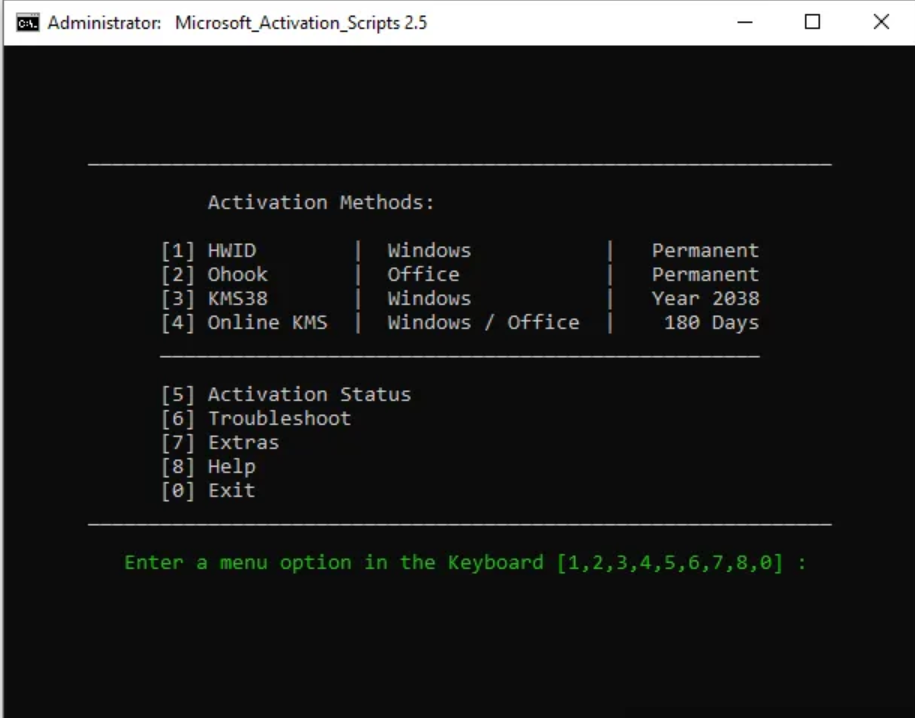Open the [5] Activation Status item
Image resolution: width=915 pixels, height=718 pixels.
[x=286, y=395]
